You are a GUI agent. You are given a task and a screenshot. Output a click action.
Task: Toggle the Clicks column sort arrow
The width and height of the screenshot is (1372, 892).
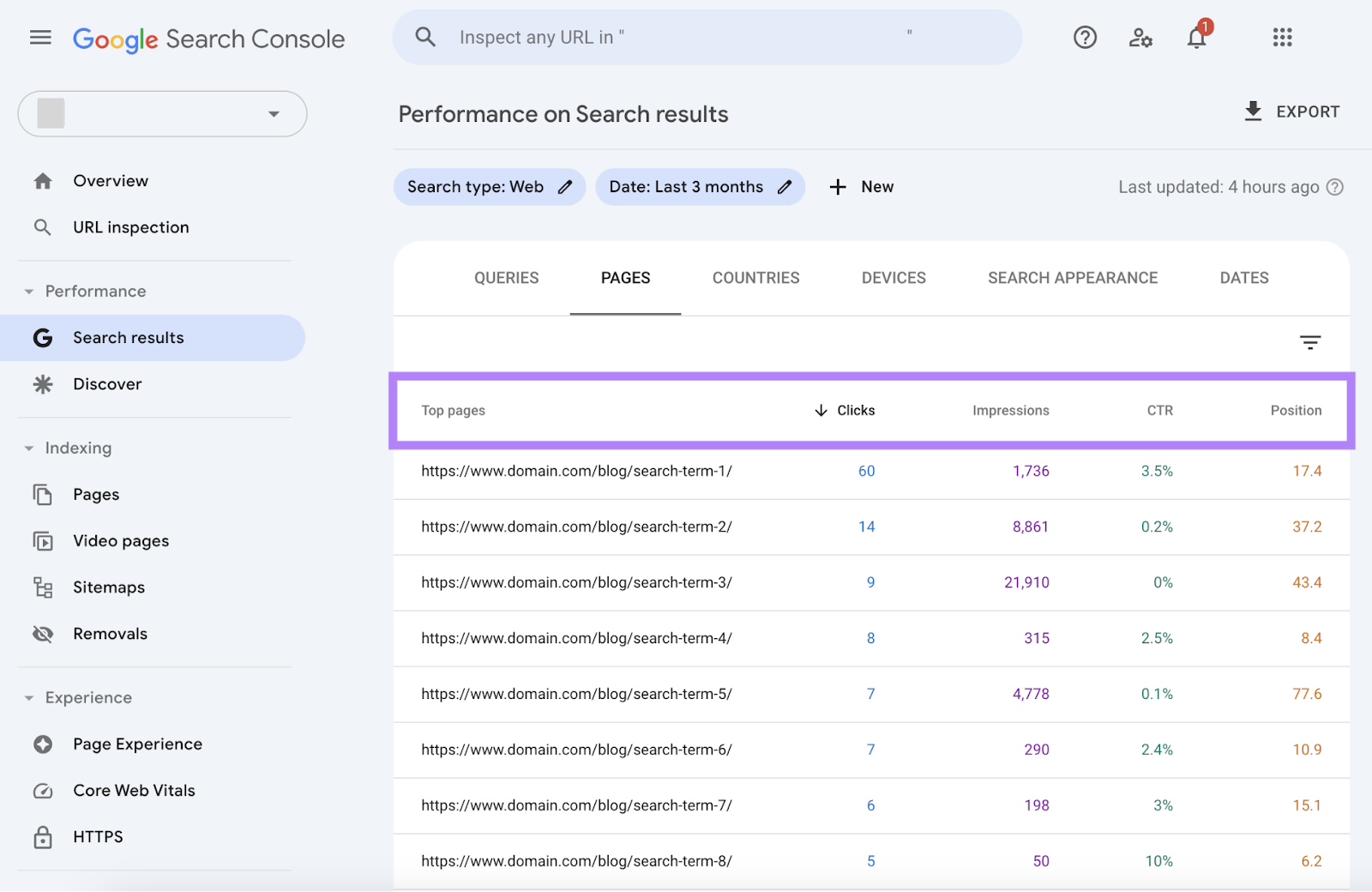coord(821,410)
